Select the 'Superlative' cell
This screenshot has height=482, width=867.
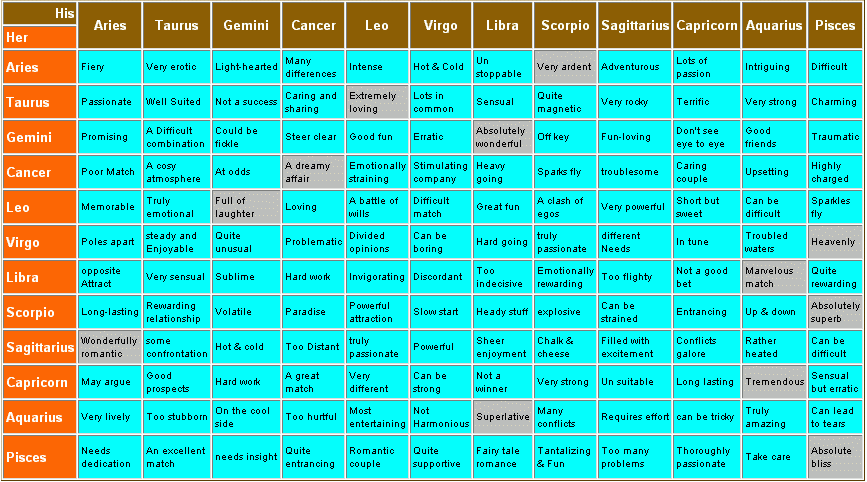pyautogui.click(x=503, y=417)
